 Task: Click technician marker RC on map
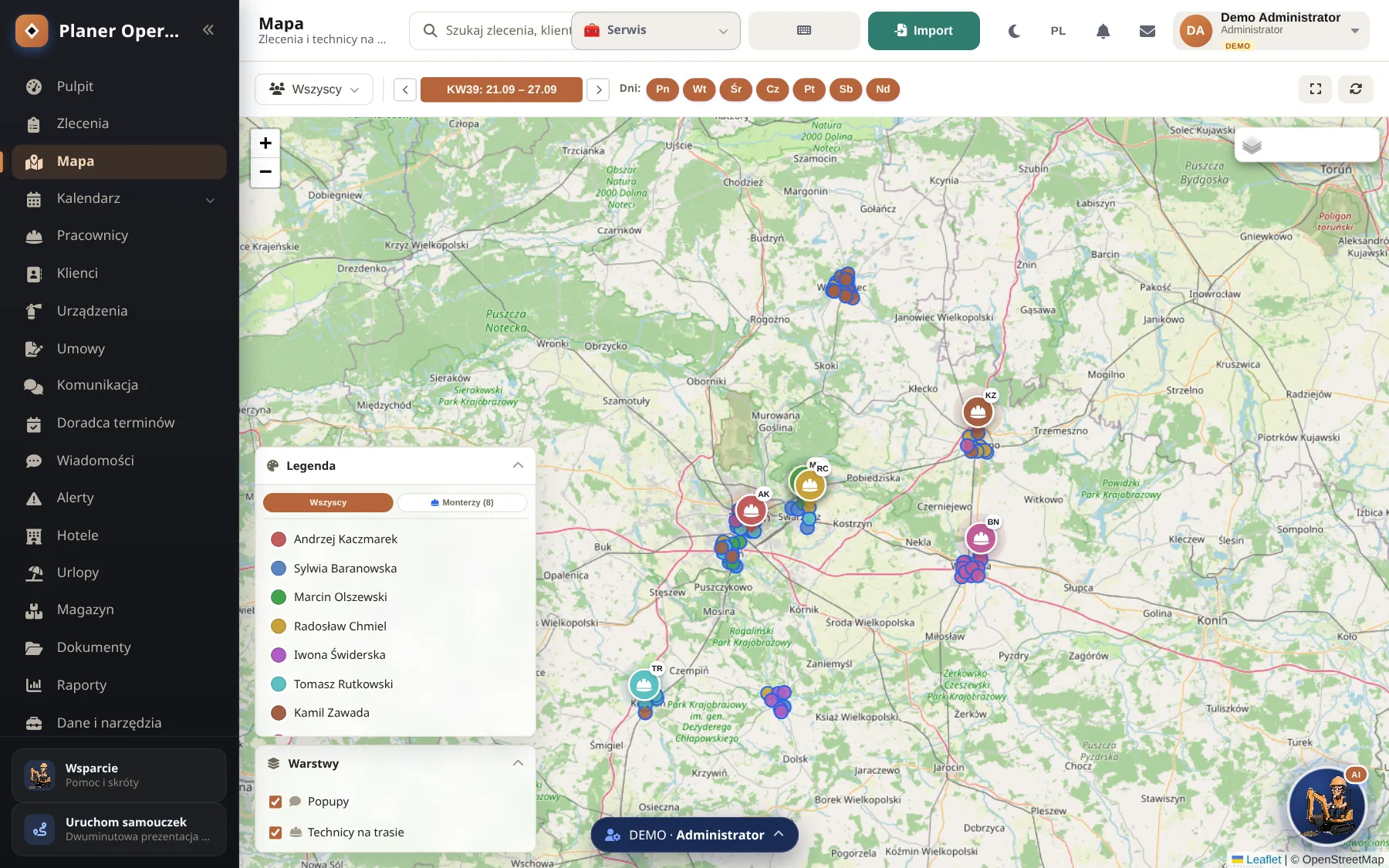coord(809,485)
